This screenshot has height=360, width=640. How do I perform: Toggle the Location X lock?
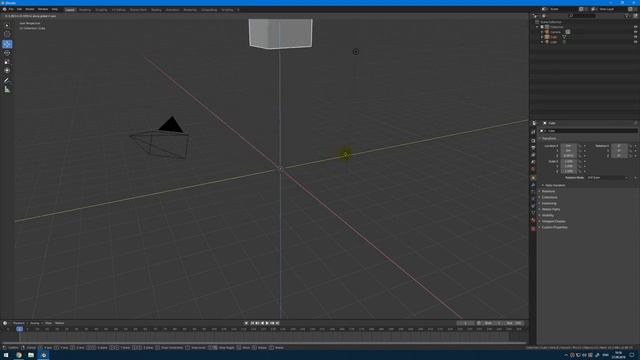point(580,146)
